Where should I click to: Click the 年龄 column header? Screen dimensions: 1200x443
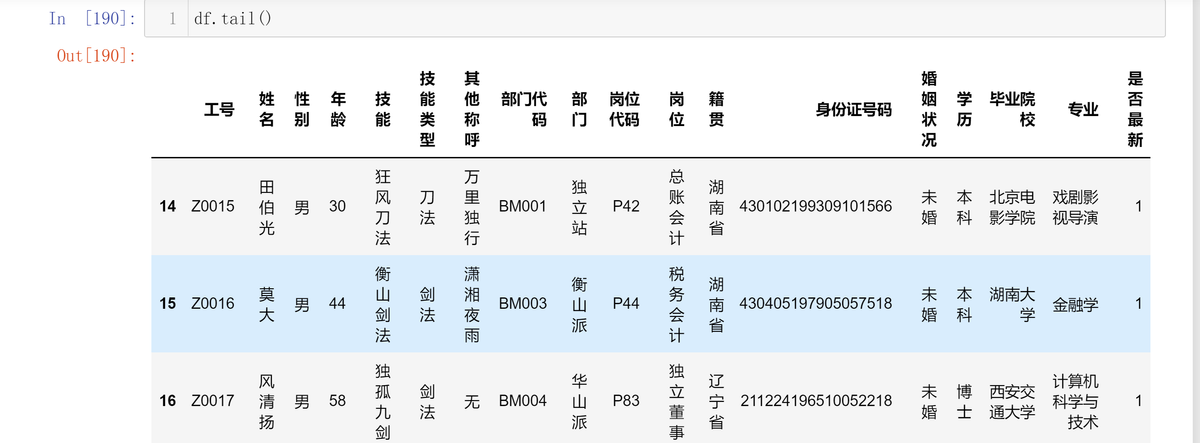338,109
